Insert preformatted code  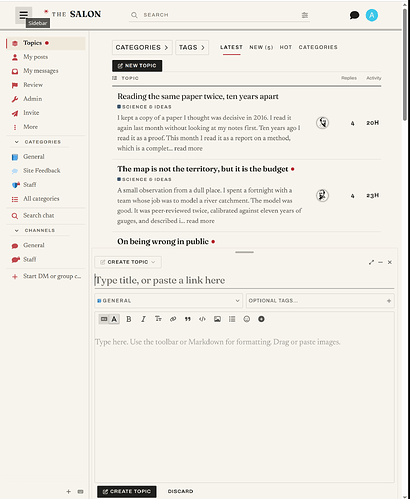202,319
